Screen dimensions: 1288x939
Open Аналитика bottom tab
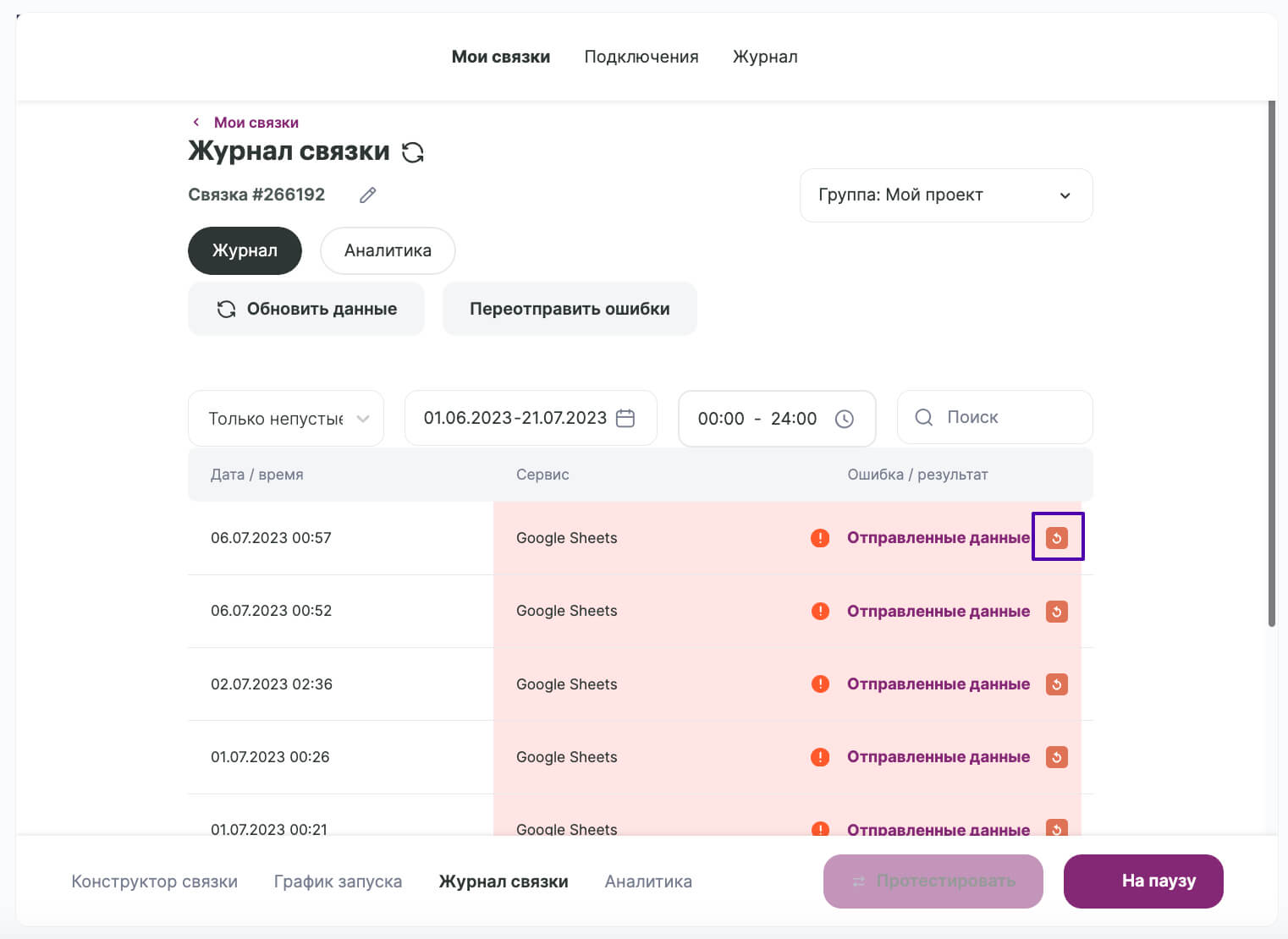click(648, 881)
